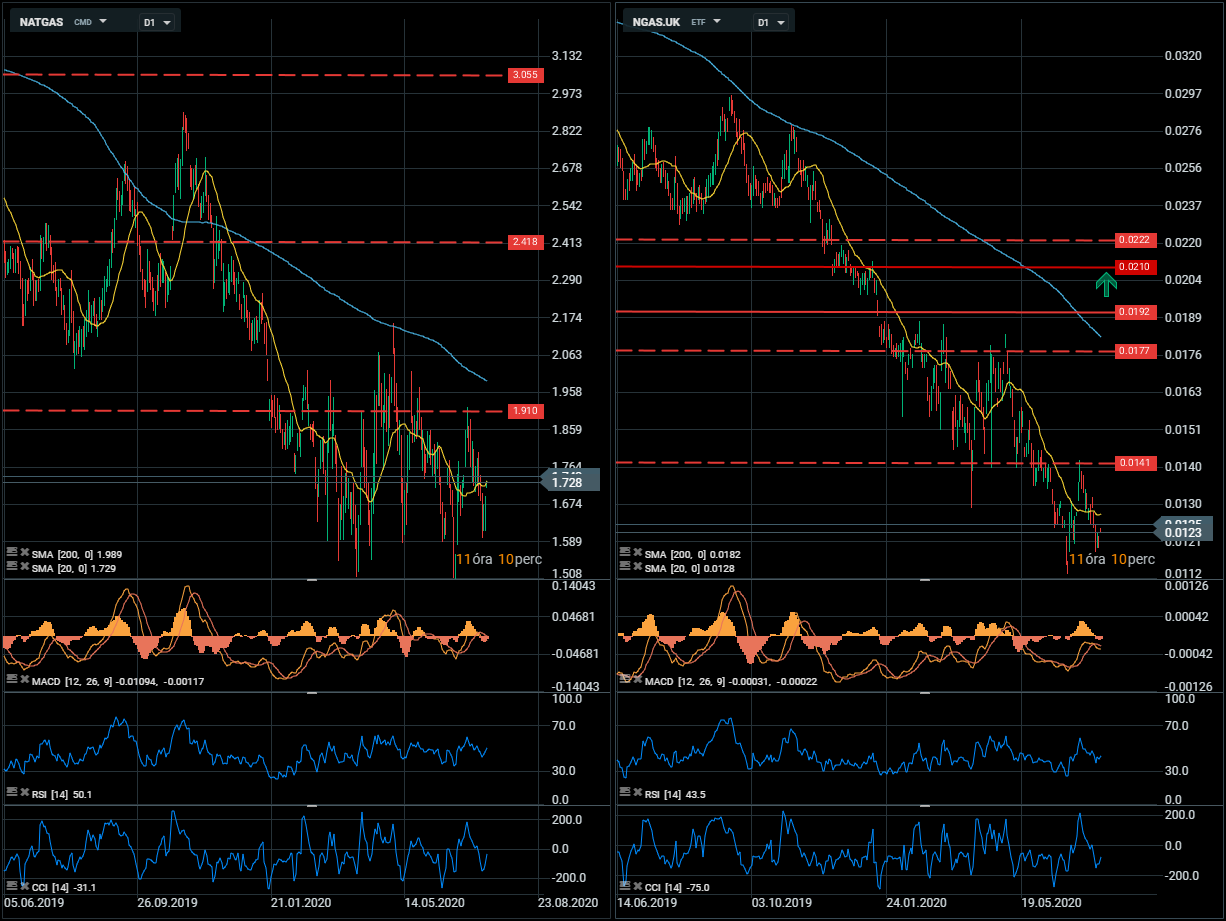The image size is (1226, 921).
Task: Delete CCI indicator from NATGAS chart
Action: pos(23,886)
